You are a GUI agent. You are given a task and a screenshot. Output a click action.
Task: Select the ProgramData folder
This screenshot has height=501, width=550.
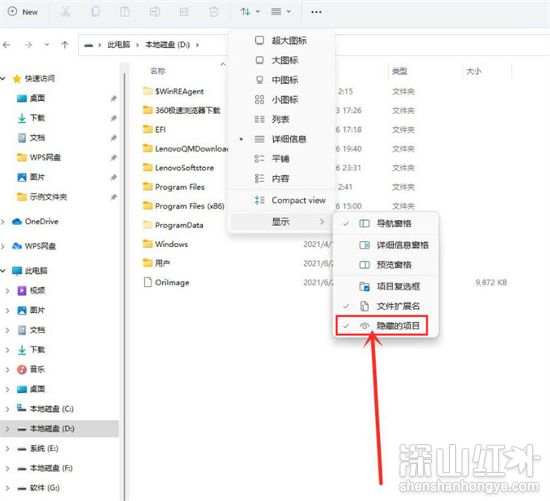click(173, 225)
